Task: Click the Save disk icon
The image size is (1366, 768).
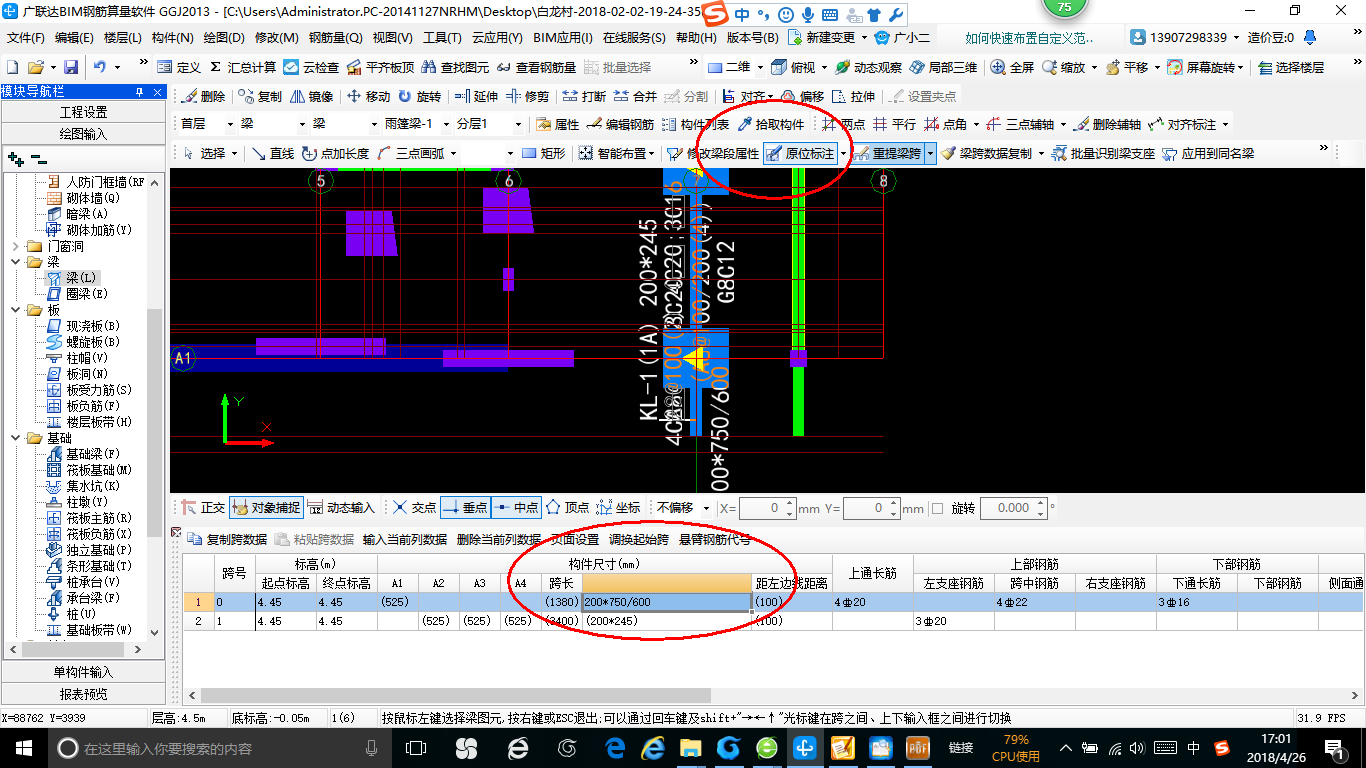Action: [71, 67]
